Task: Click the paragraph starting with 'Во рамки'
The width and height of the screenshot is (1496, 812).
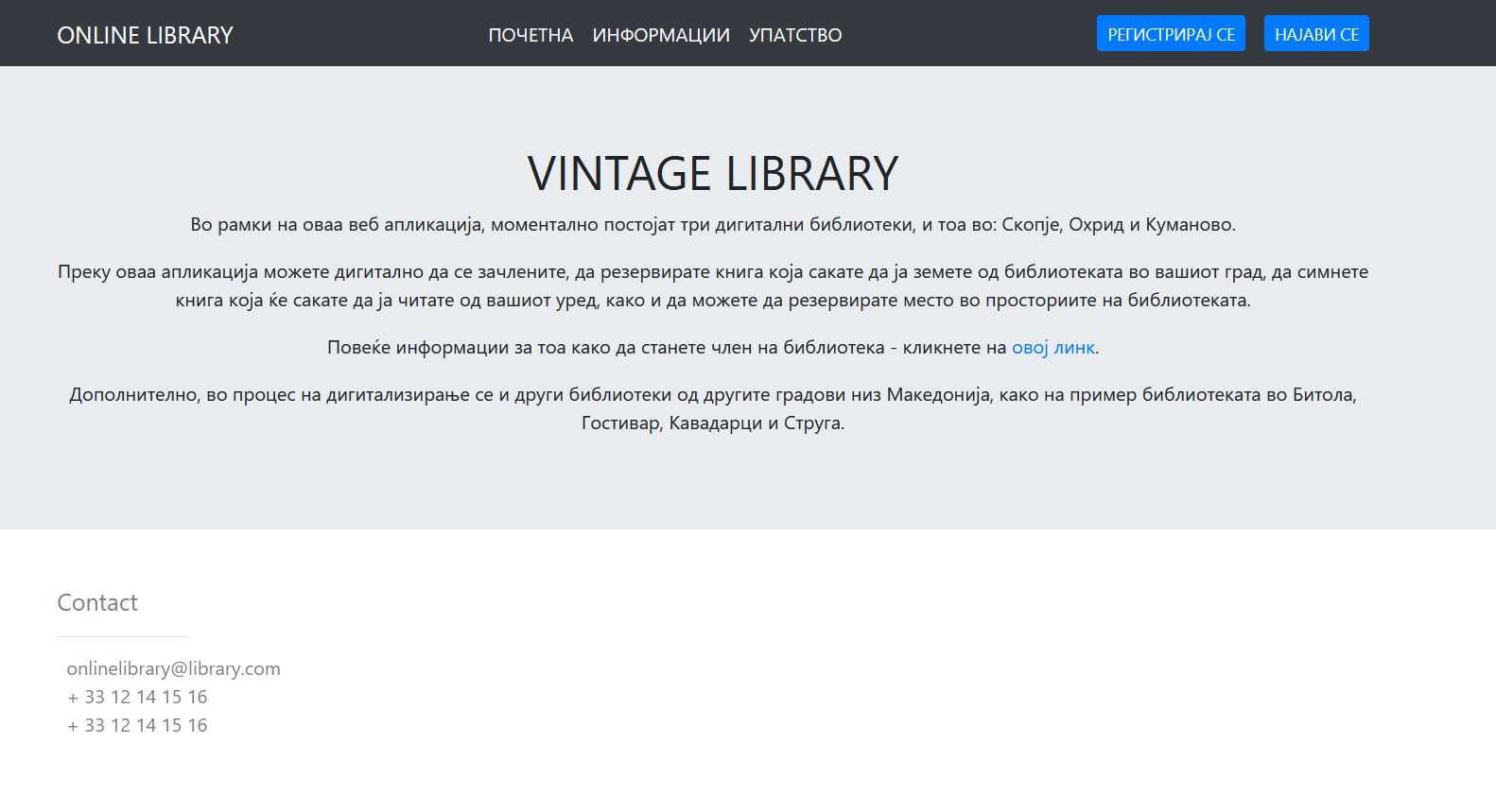Action: 712,224
